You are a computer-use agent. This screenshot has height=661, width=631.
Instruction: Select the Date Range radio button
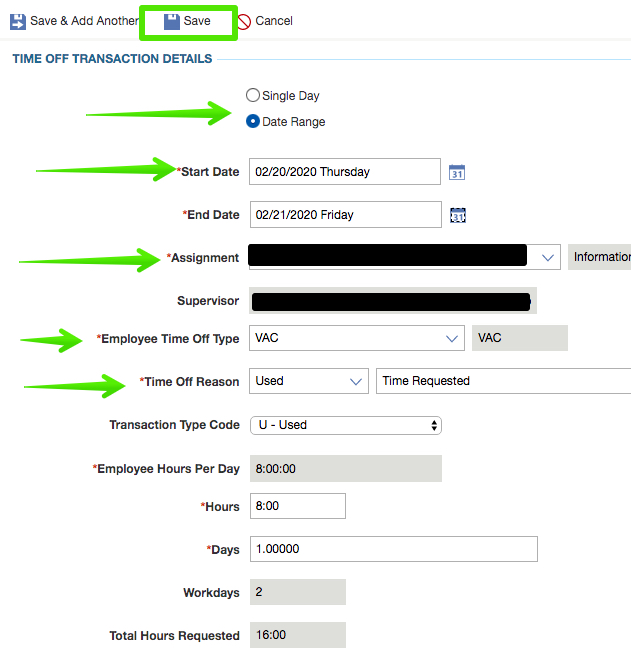(252, 121)
